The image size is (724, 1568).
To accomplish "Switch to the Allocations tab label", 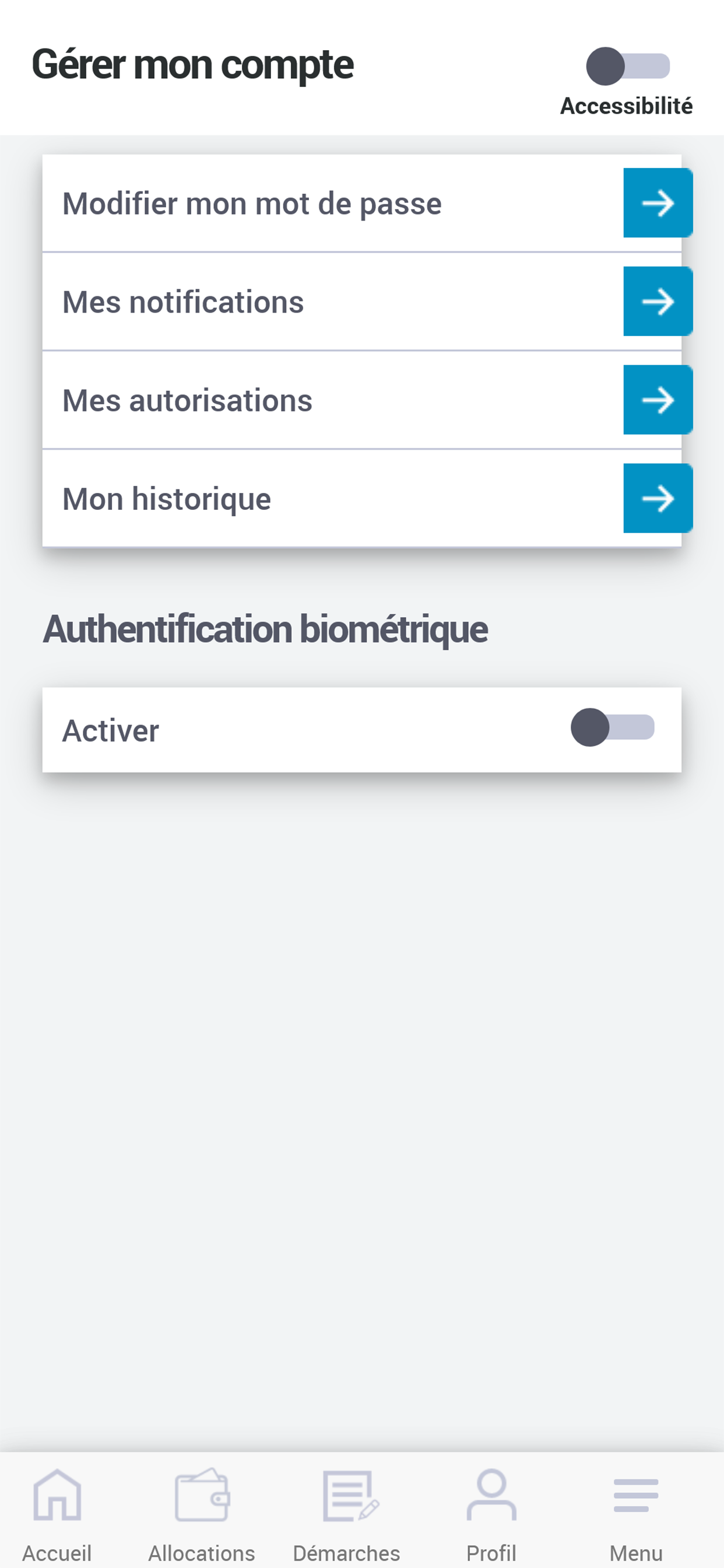I will [202, 1553].
